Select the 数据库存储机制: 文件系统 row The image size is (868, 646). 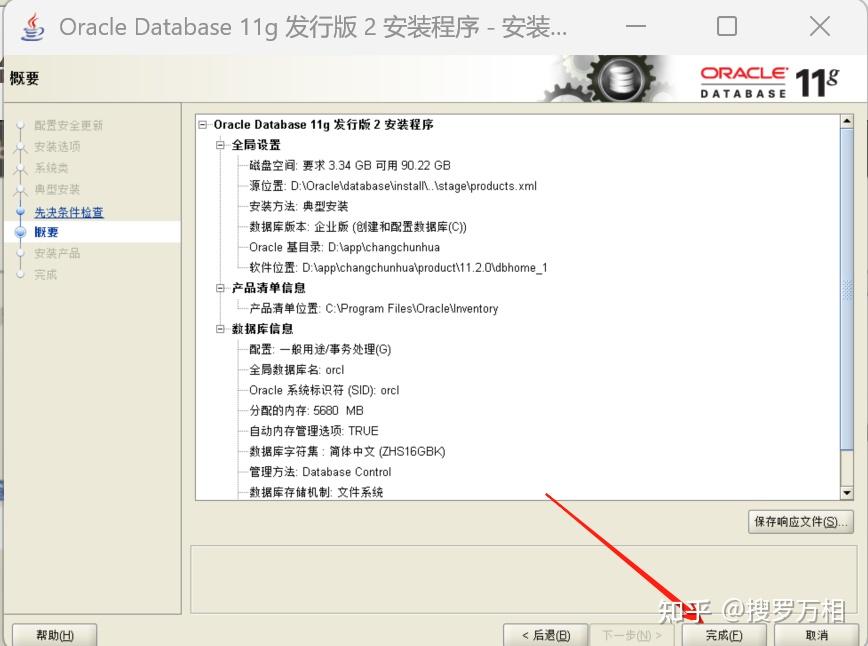click(316, 492)
